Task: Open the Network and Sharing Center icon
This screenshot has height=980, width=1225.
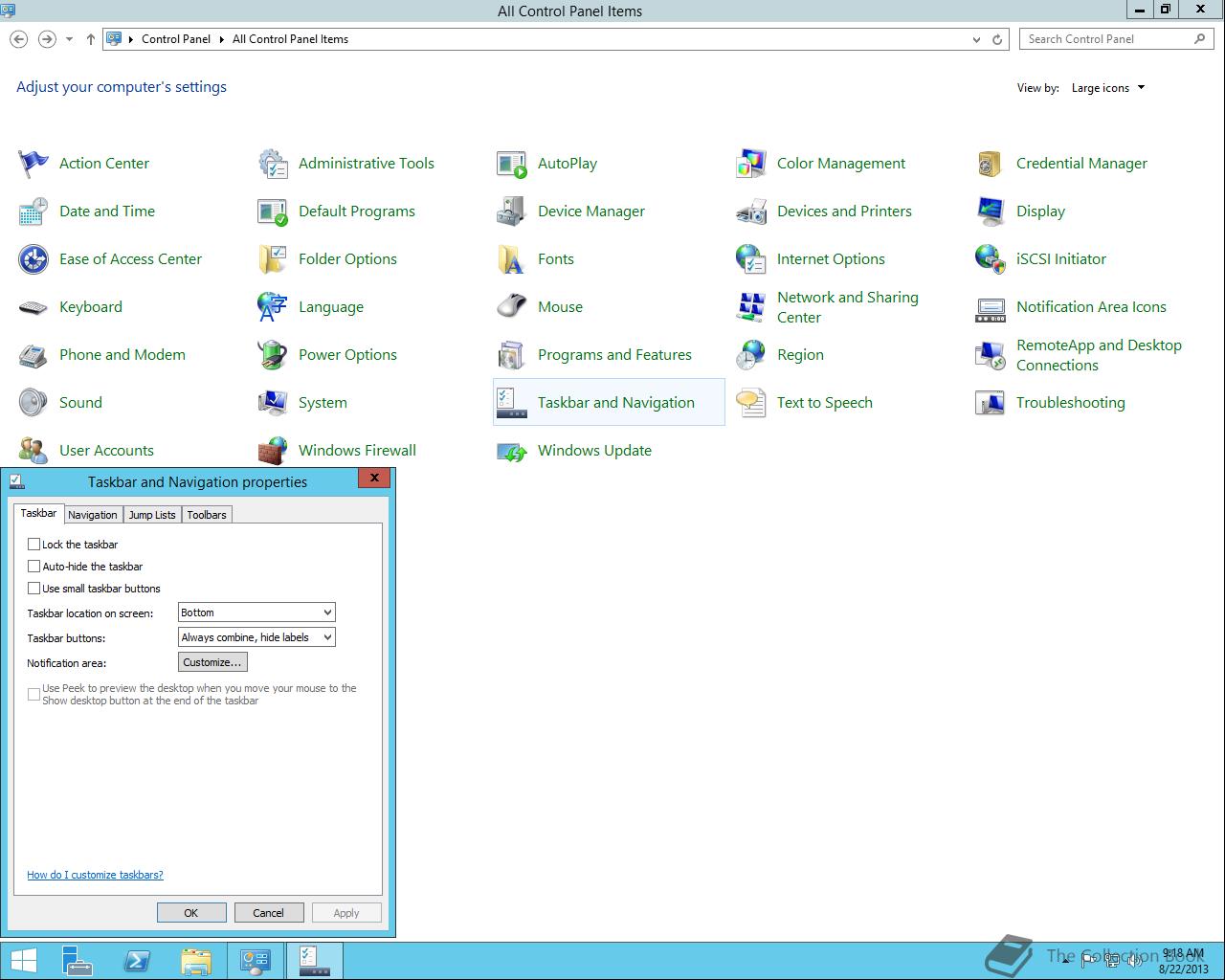Action: (x=751, y=307)
